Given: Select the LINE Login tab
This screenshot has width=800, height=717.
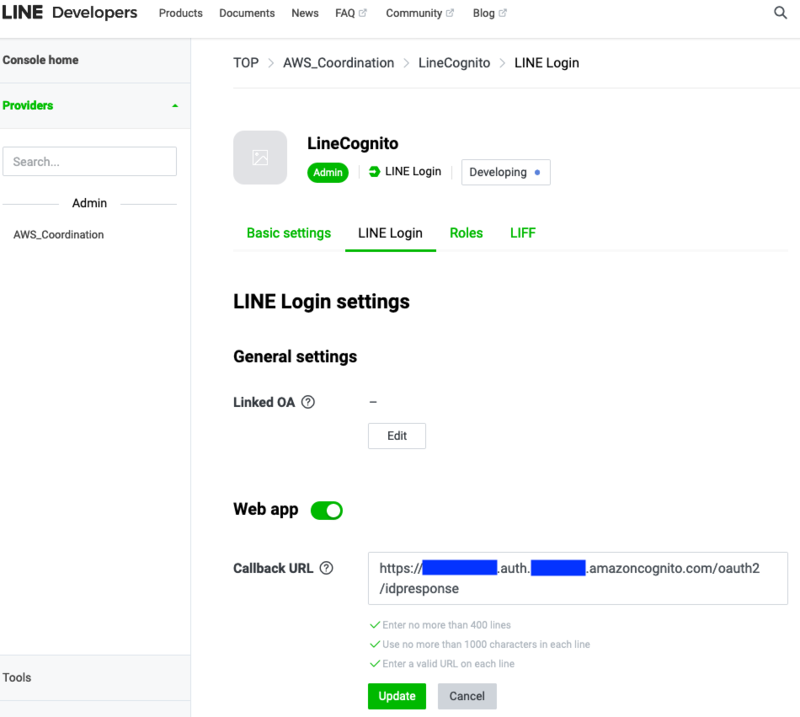Looking at the screenshot, I should tap(390, 233).
